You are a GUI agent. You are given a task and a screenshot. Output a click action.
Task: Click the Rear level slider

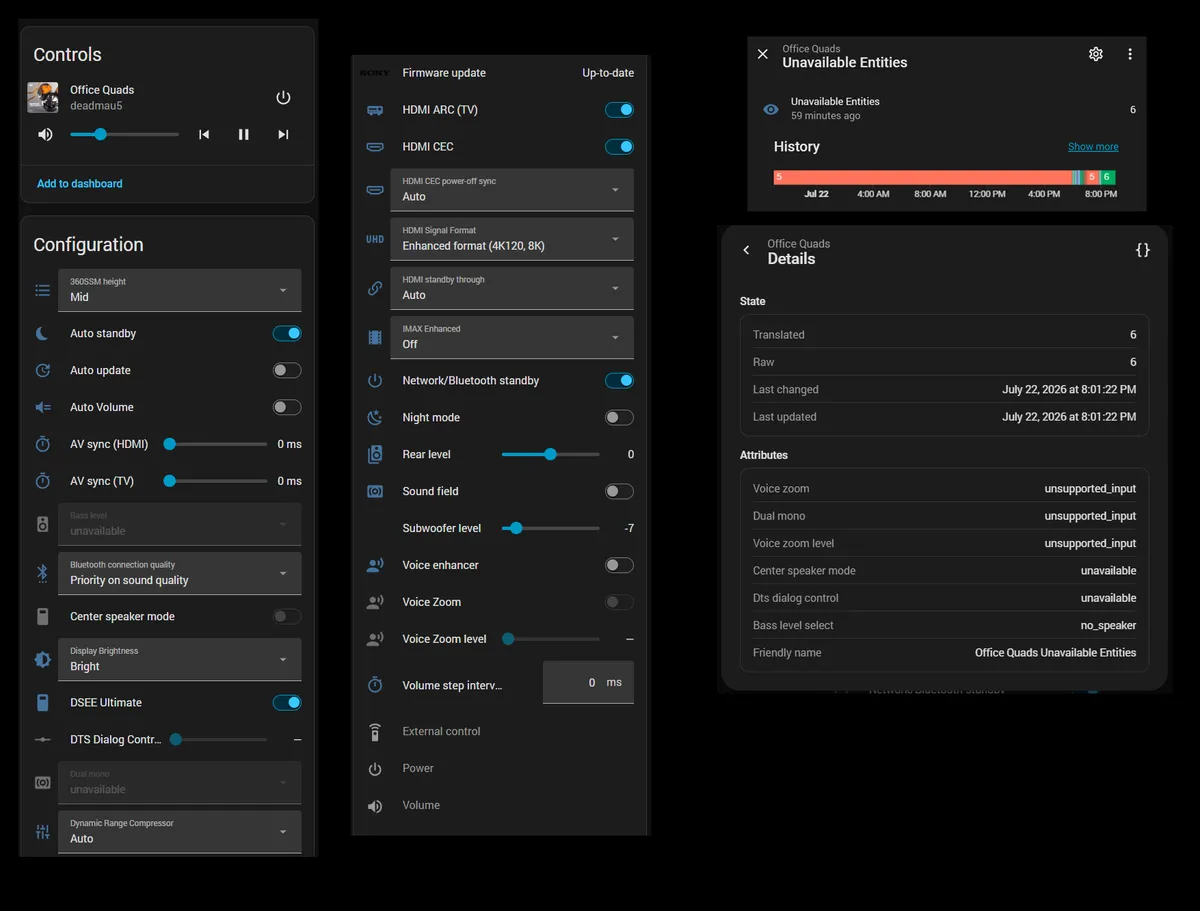click(551, 454)
